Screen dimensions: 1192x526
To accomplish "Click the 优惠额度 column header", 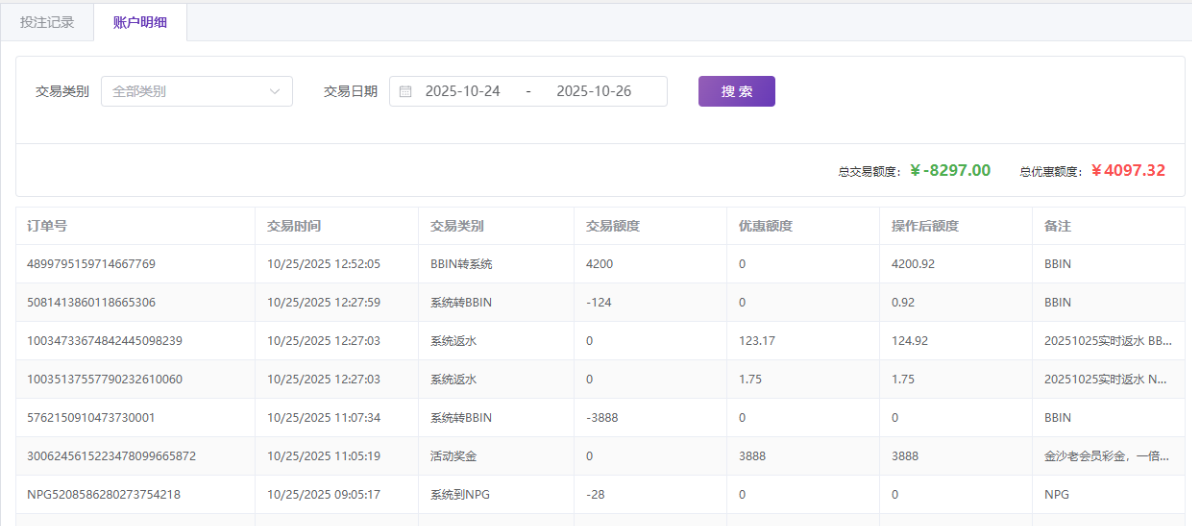I will point(765,226).
